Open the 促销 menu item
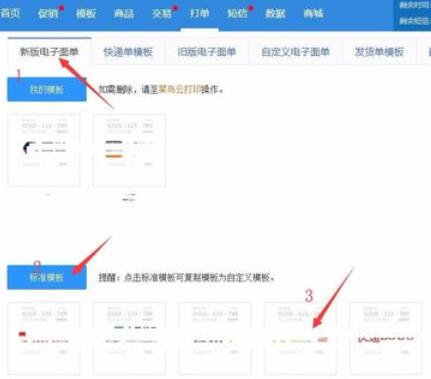This screenshot has height=379, width=431. pyautogui.click(x=48, y=13)
